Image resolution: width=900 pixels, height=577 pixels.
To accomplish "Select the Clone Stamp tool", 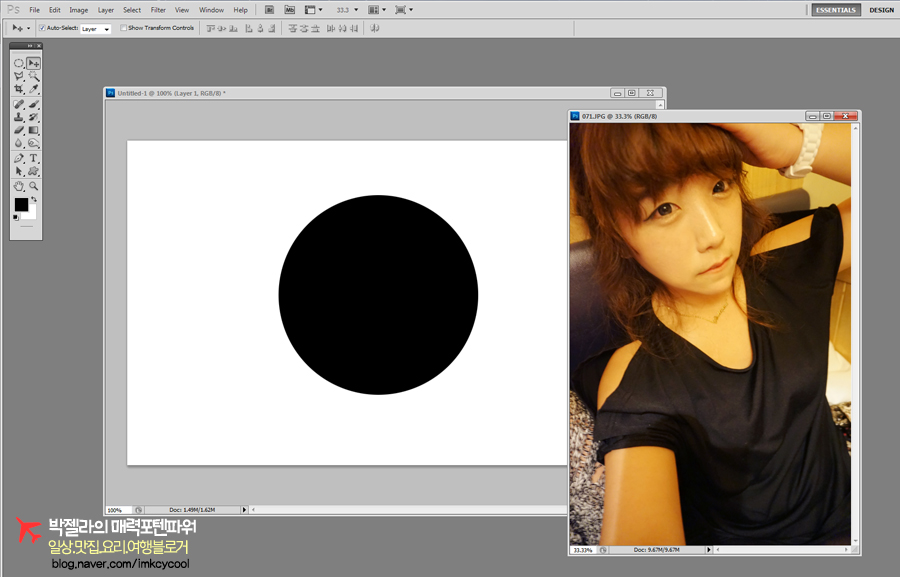I will (x=19, y=117).
